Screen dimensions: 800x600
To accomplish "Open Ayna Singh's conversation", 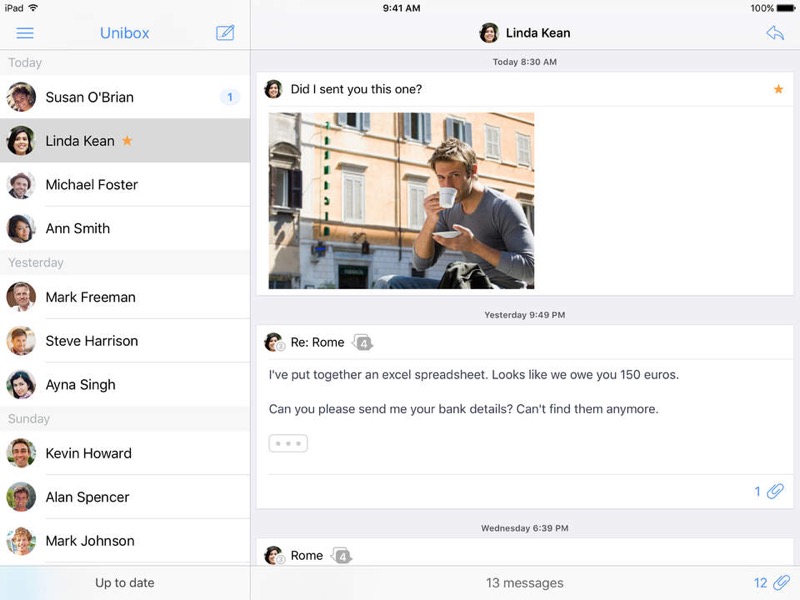I will click(80, 385).
